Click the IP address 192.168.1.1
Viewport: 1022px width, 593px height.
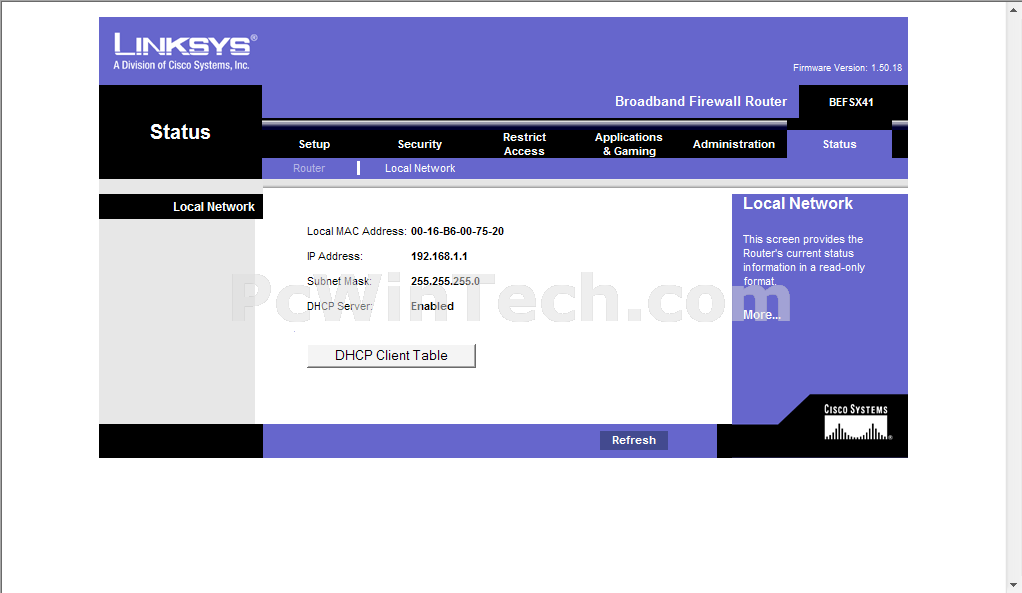pos(439,256)
